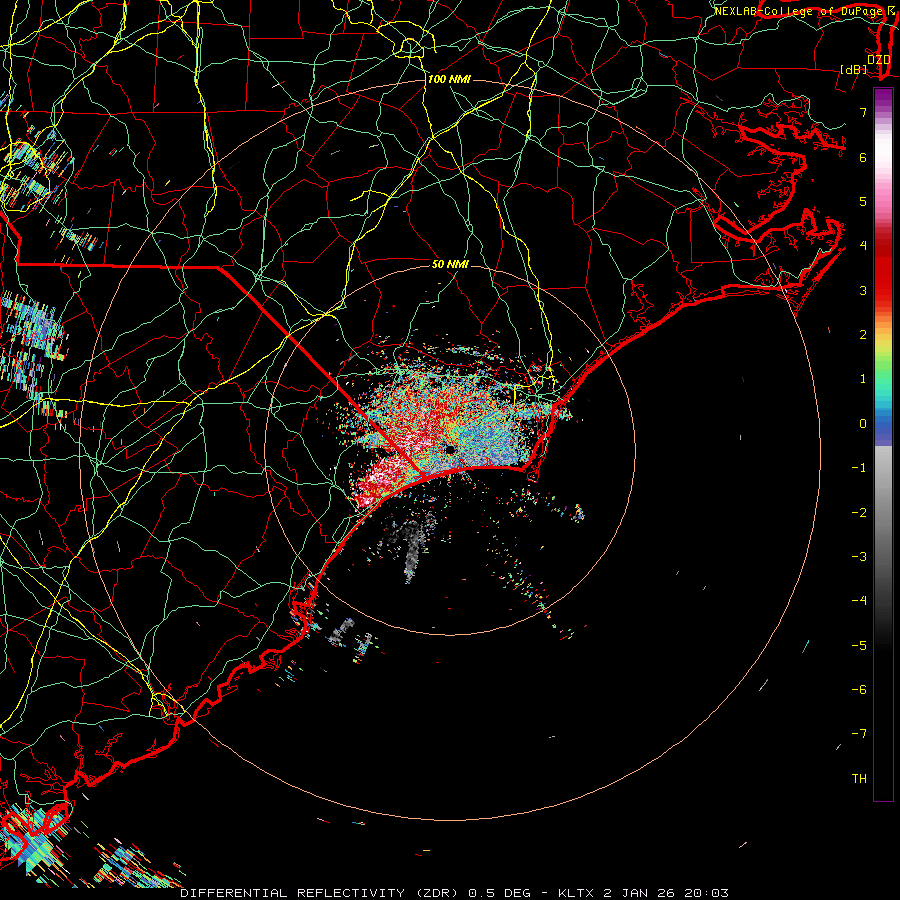Click the -4 dB scale value
The height and width of the screenshot is (900, 900).
859,601
